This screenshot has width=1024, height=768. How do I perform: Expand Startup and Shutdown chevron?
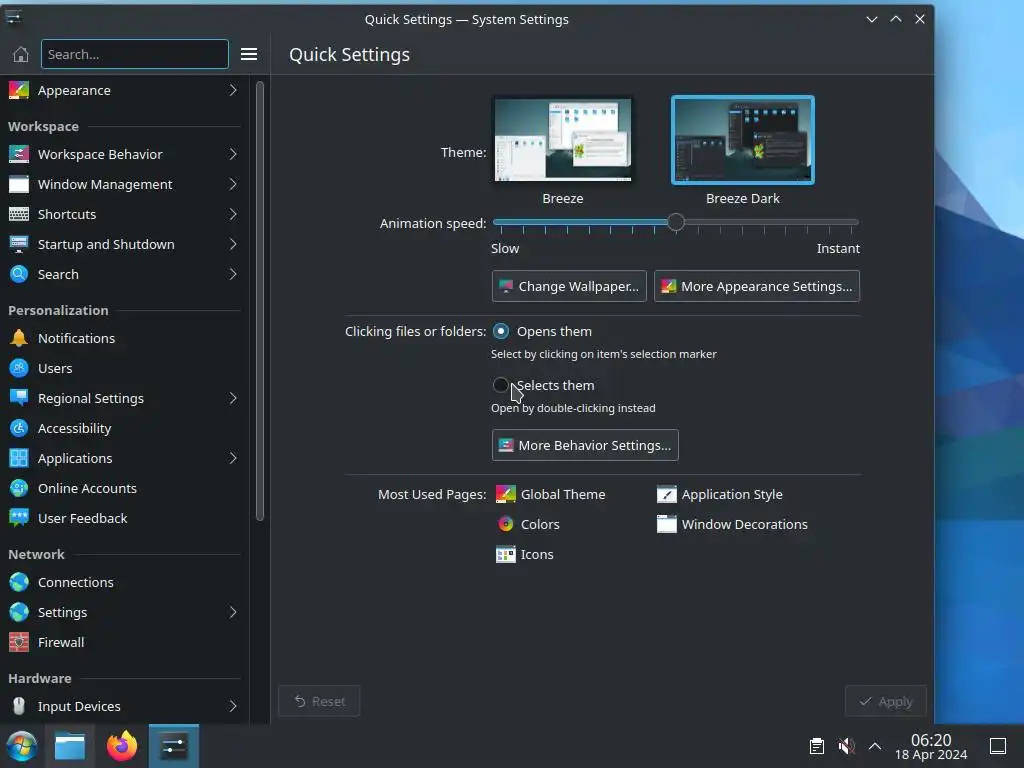(x=233, y=244)
